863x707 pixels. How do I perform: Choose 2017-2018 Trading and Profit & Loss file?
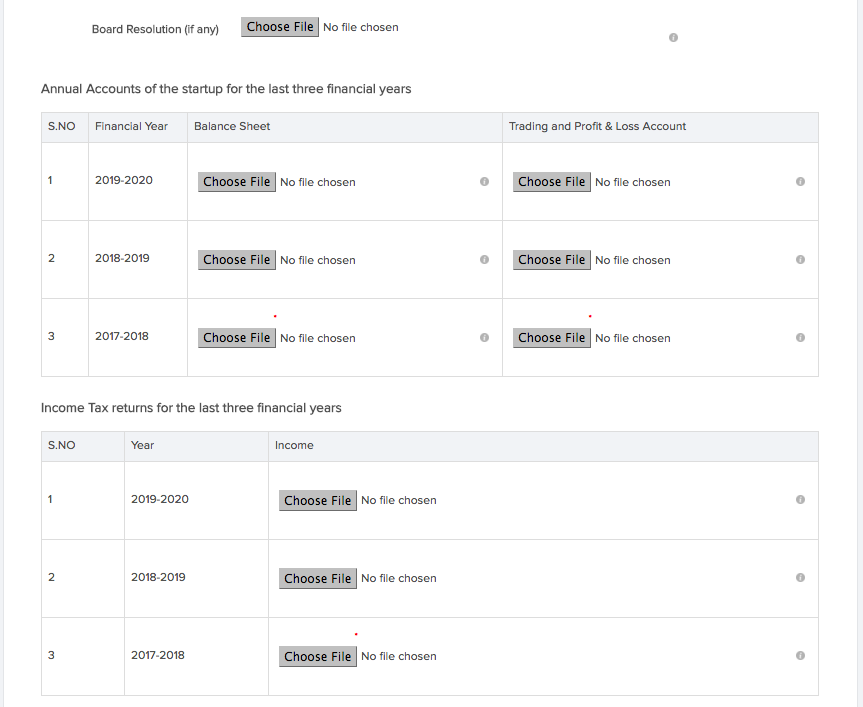(551, 338)
